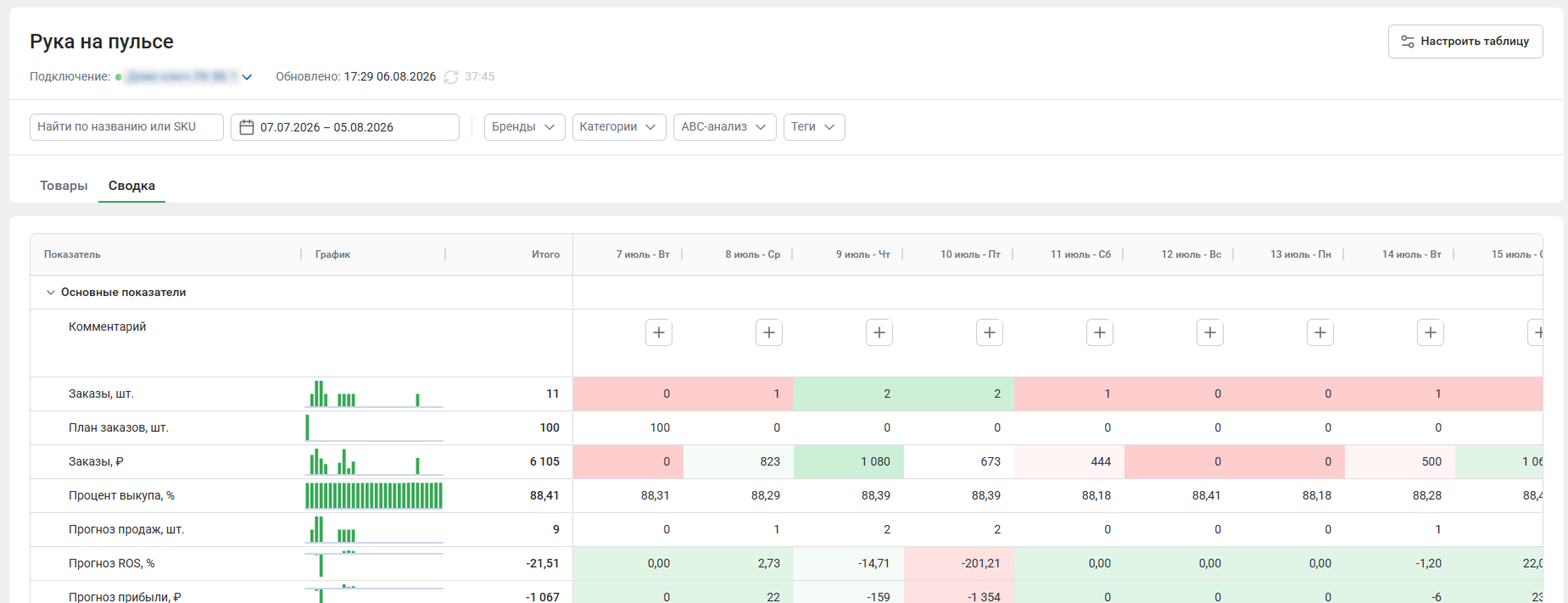Switch to the Товары tab
The image size is (1568, 603).
tap(63, 186)
